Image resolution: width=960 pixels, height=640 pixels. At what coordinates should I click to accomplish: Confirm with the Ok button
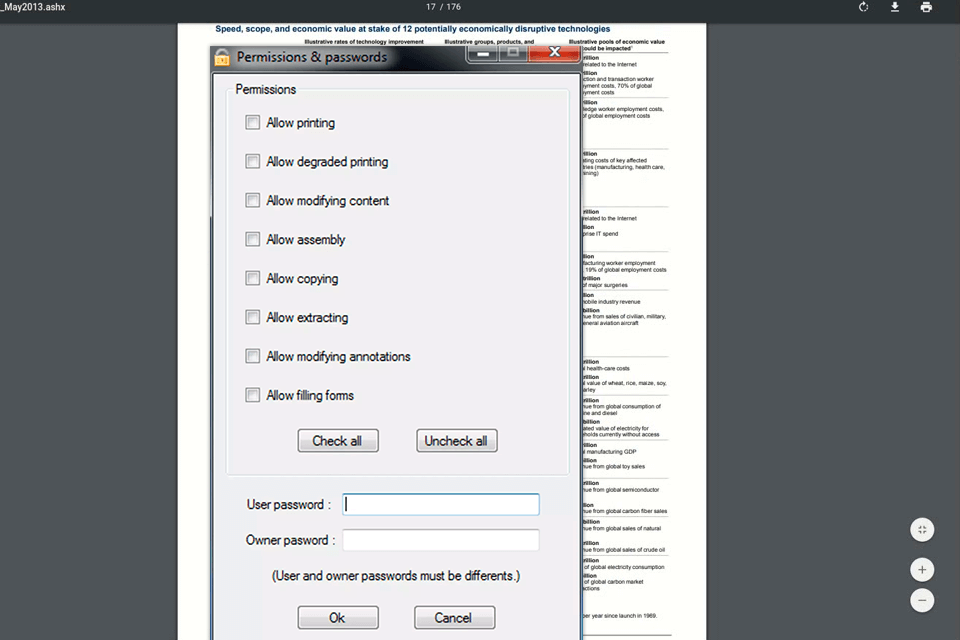coord(338,617)
